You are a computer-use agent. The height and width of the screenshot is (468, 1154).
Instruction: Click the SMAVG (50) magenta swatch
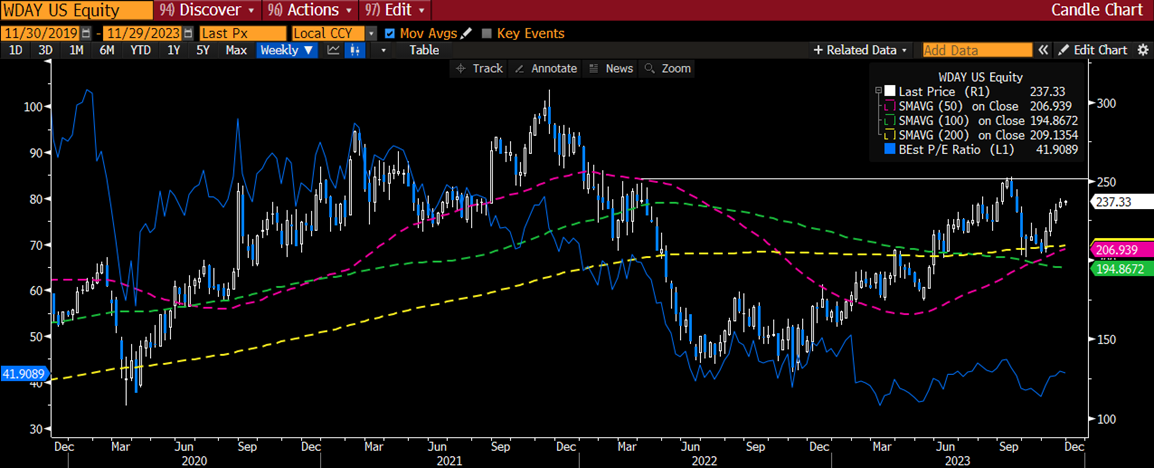[x=889, y=106]
